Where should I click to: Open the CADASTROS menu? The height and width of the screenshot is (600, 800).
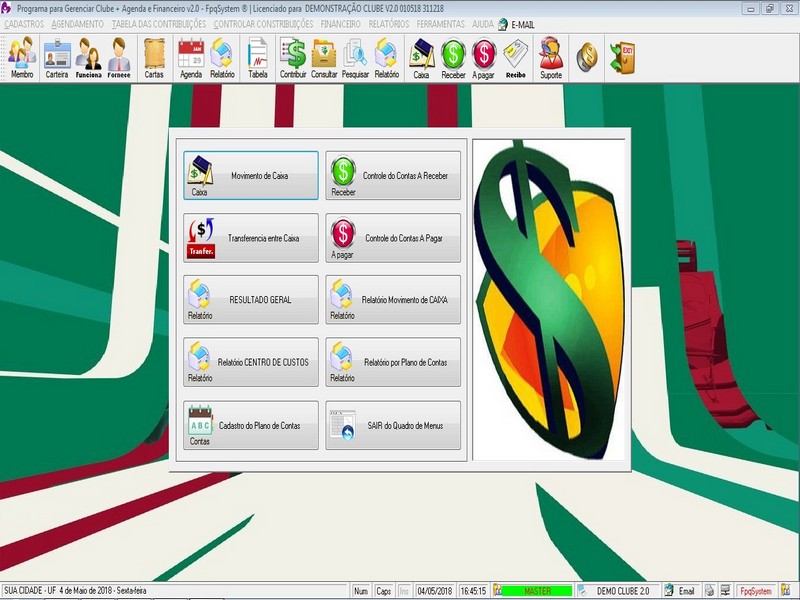(24, 23)
